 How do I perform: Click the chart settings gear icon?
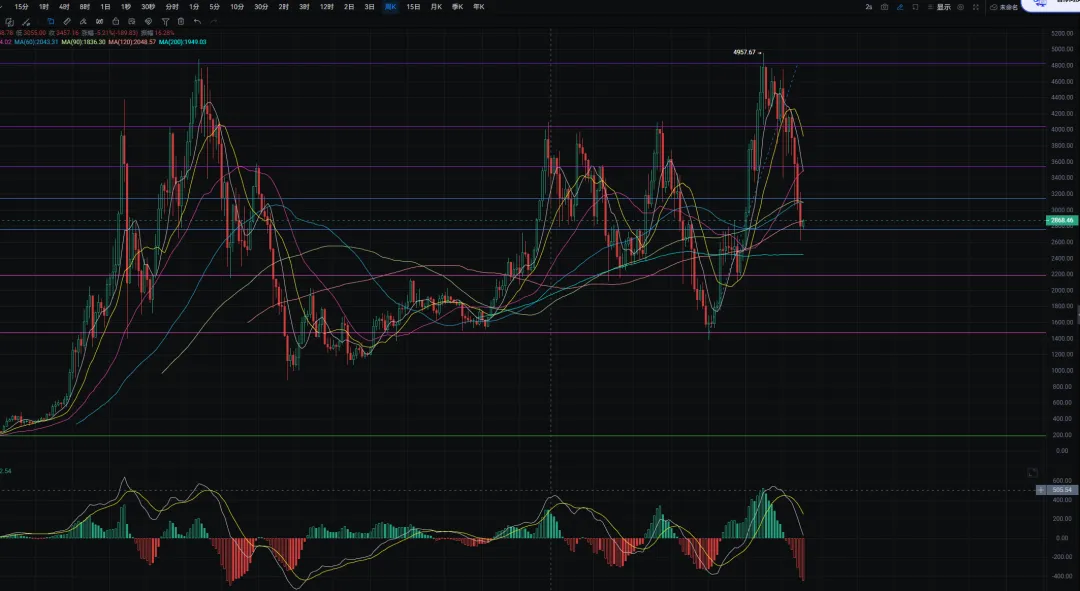(961, 7)
